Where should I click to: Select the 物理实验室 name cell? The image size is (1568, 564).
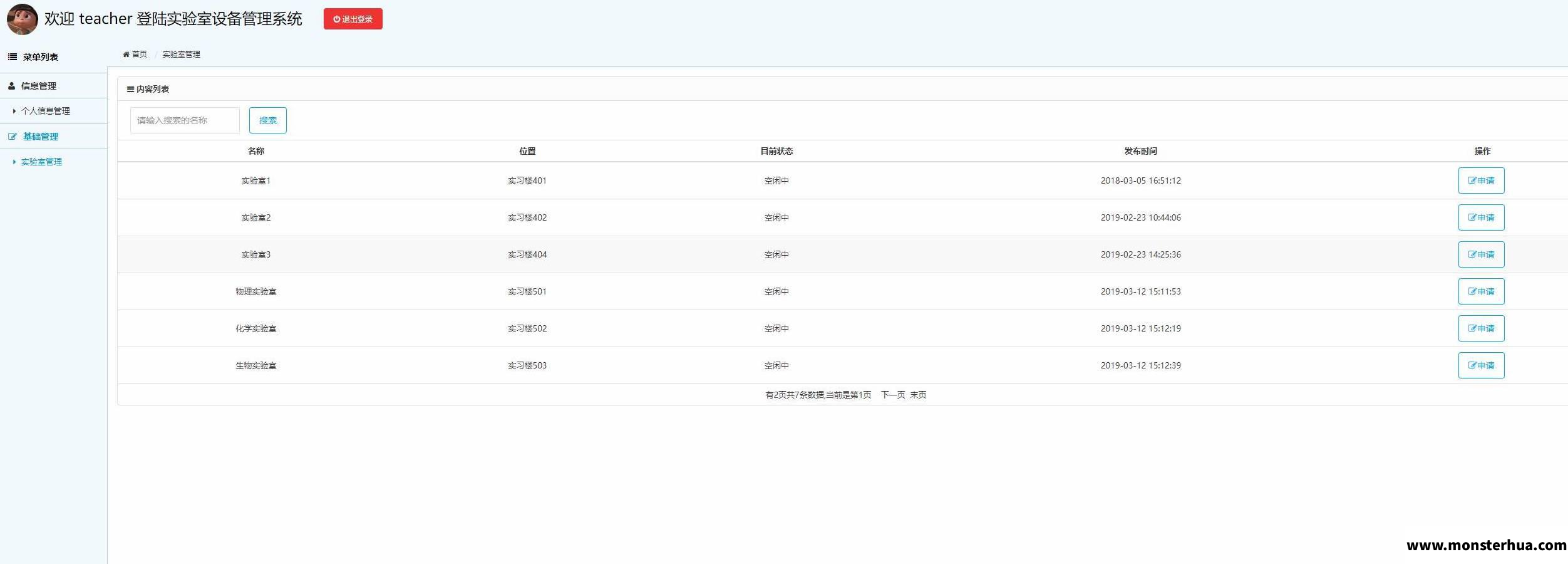click(x=255, y=291)
